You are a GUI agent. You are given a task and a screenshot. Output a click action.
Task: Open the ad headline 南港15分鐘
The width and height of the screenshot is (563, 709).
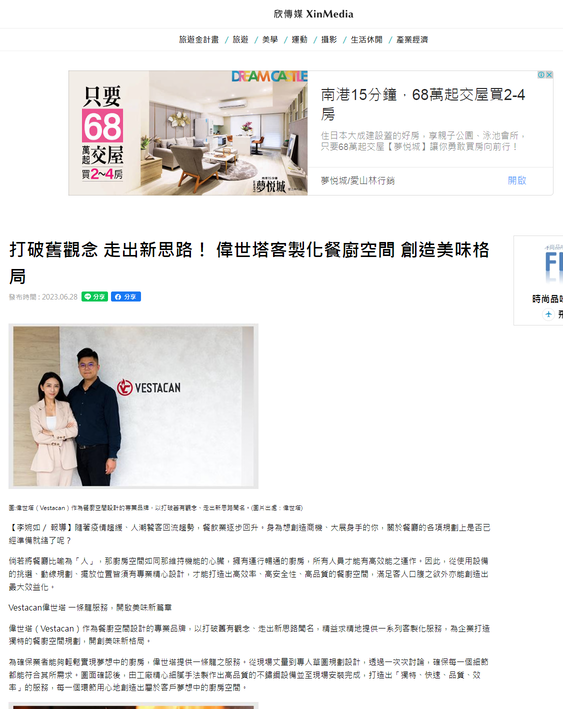423,104
